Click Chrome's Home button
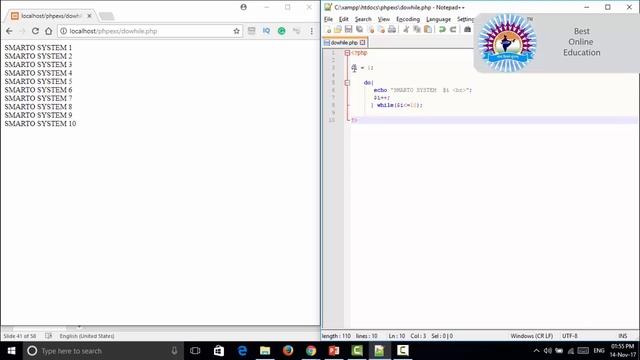The height and width of the screenshot is (360, 640). pos(49,31)
